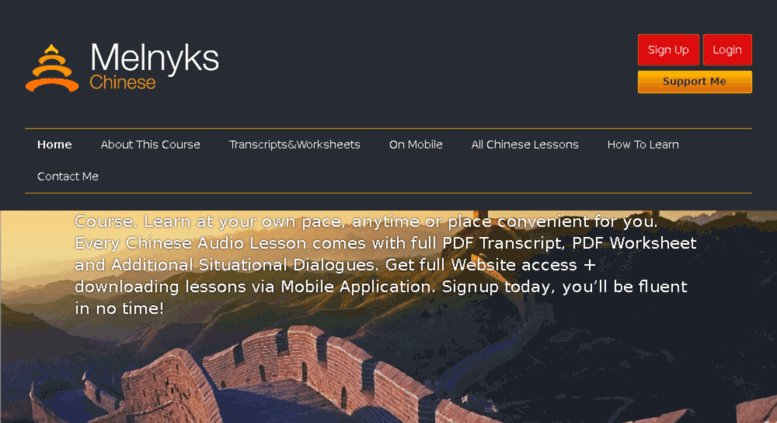This screenshot has width=777, height=423.
Task: Click the orange temple logo icon
Action: click(52, 68)
